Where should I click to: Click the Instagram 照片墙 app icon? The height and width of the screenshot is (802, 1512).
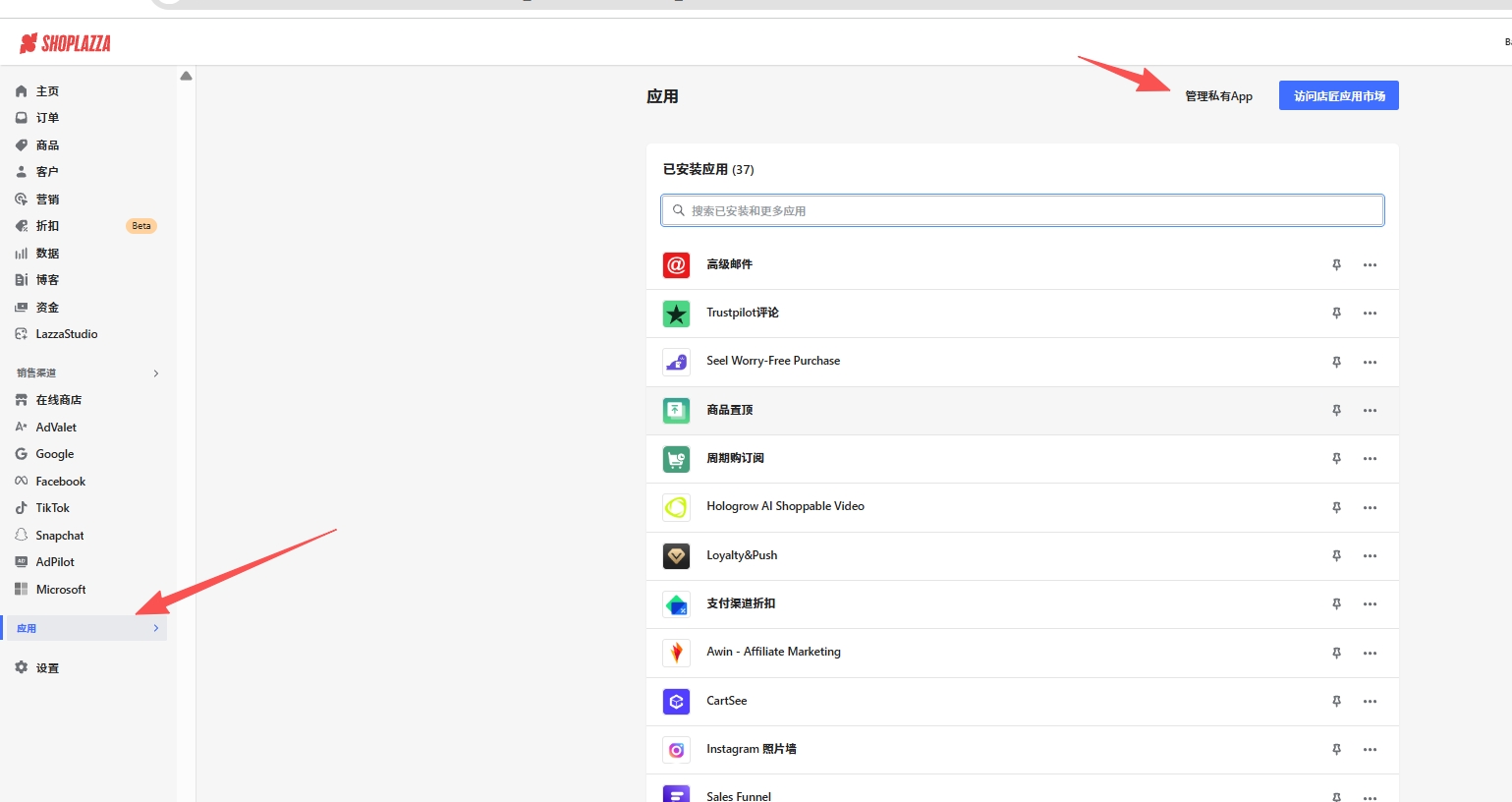click(x=676, y=750)
